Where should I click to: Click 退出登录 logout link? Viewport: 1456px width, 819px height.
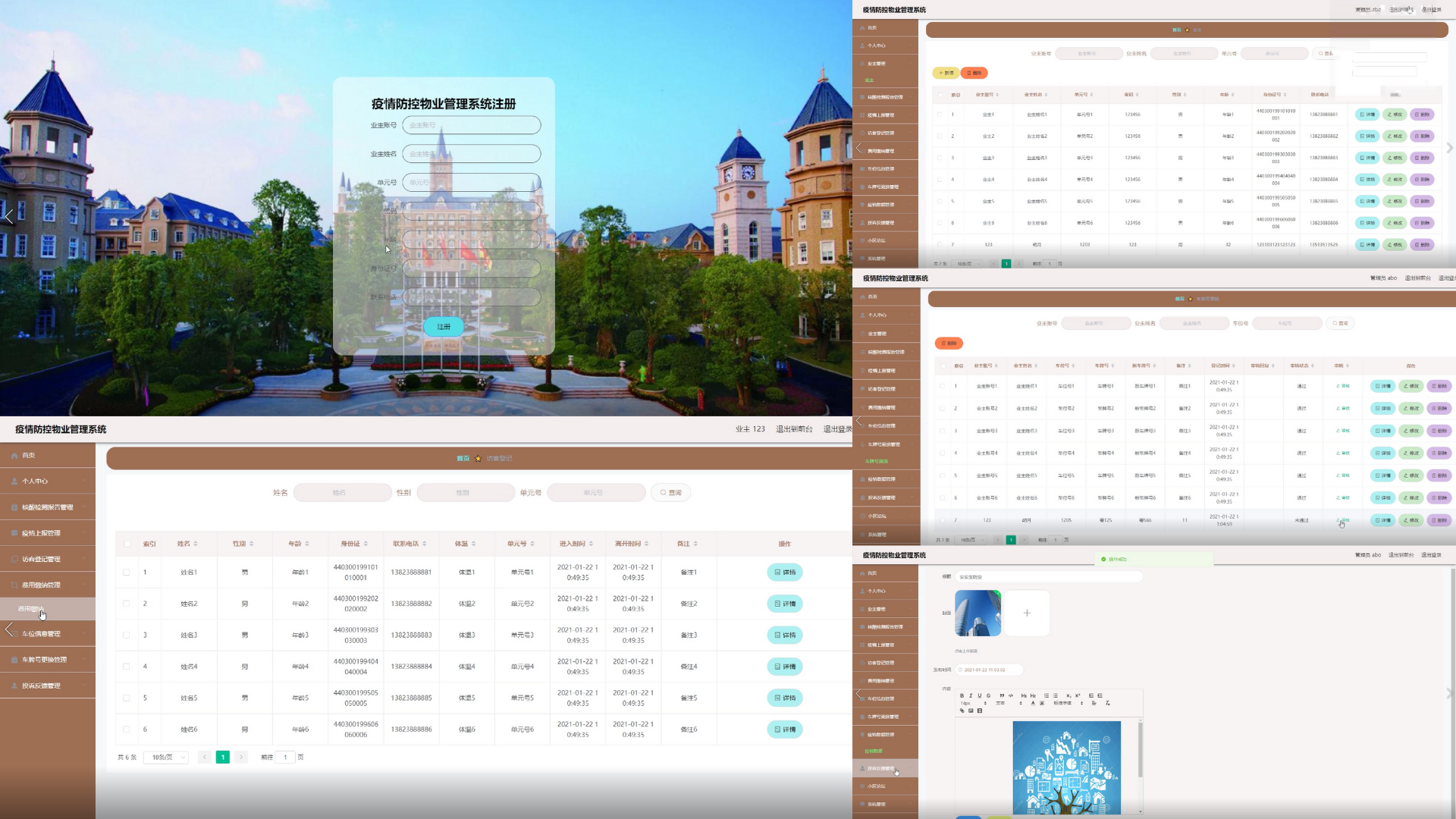click(x=839, y=429)
